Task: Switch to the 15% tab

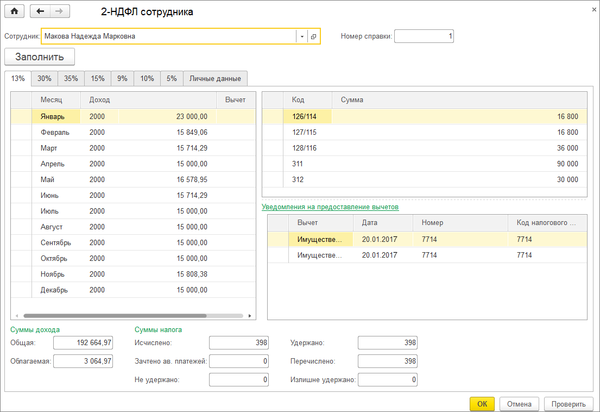Action: tap(98, 78)
